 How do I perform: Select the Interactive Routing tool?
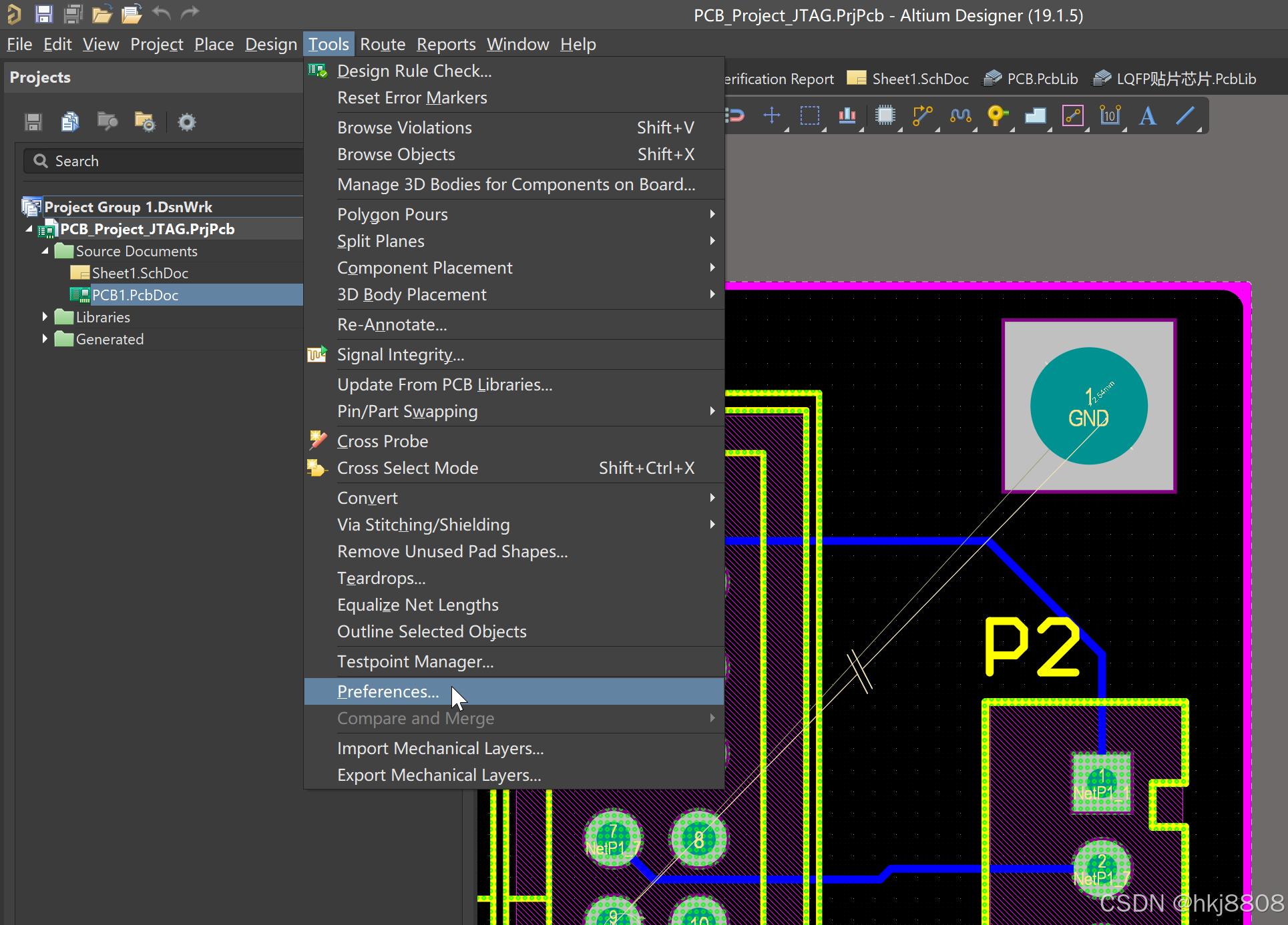(922, 115)
